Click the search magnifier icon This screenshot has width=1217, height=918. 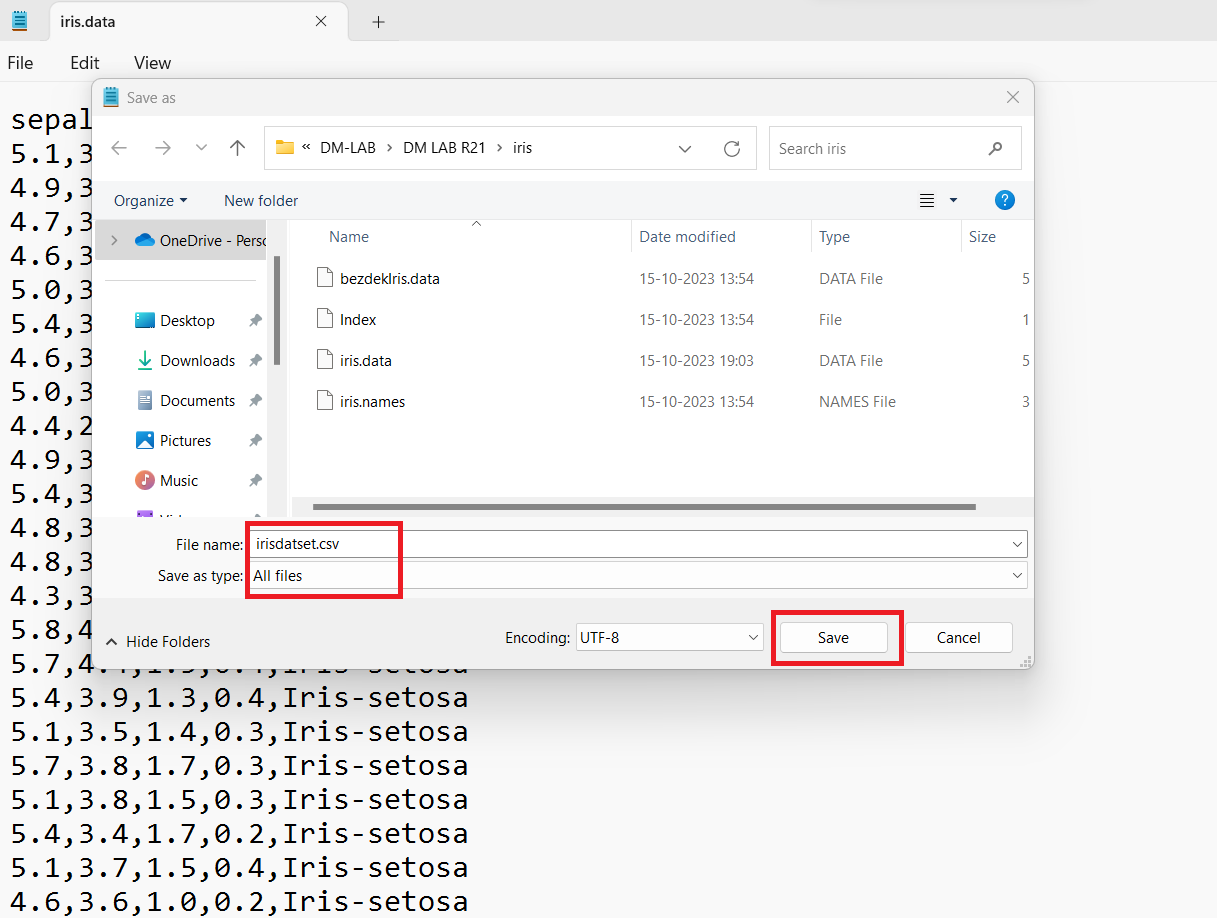point(995,148)
